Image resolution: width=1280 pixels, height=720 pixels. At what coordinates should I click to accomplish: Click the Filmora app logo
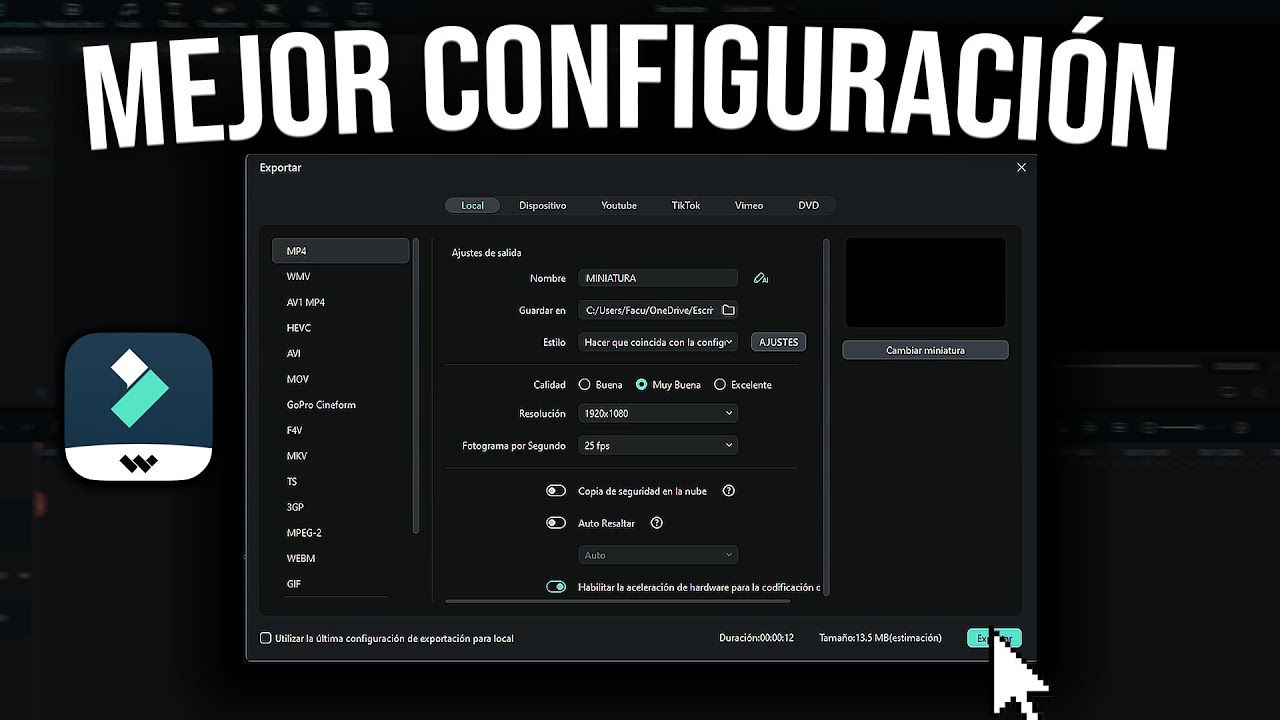coord(139,407)
